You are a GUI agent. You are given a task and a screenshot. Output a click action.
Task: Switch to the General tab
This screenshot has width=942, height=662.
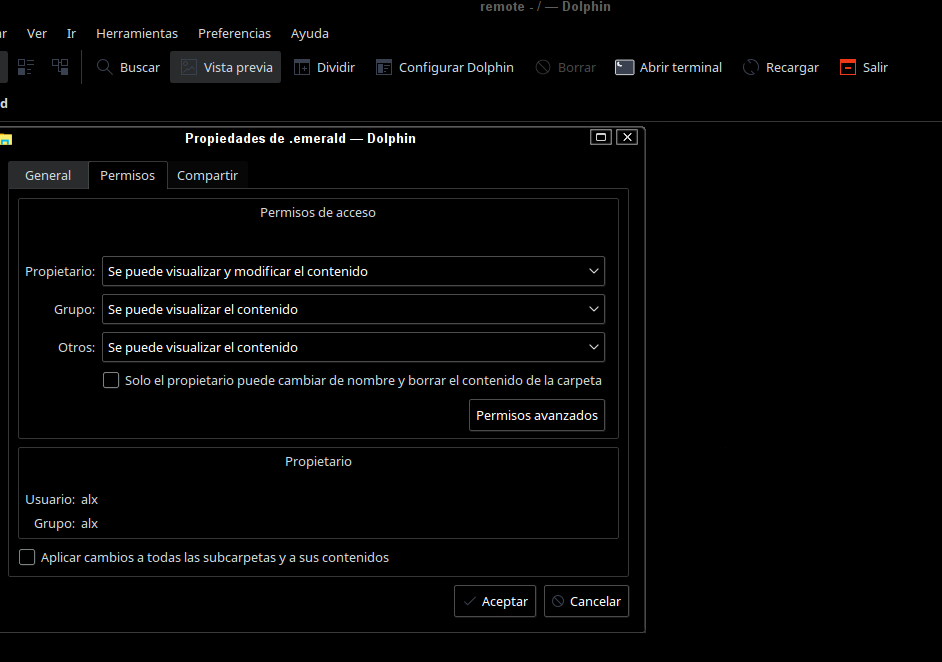tap(48, 175)
